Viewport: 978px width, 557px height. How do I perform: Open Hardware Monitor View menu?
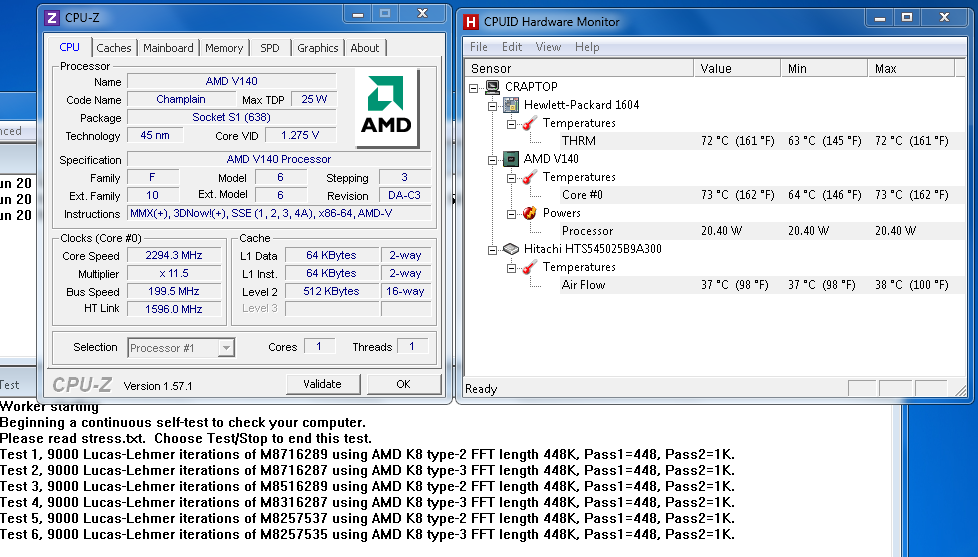coord(548,47)
